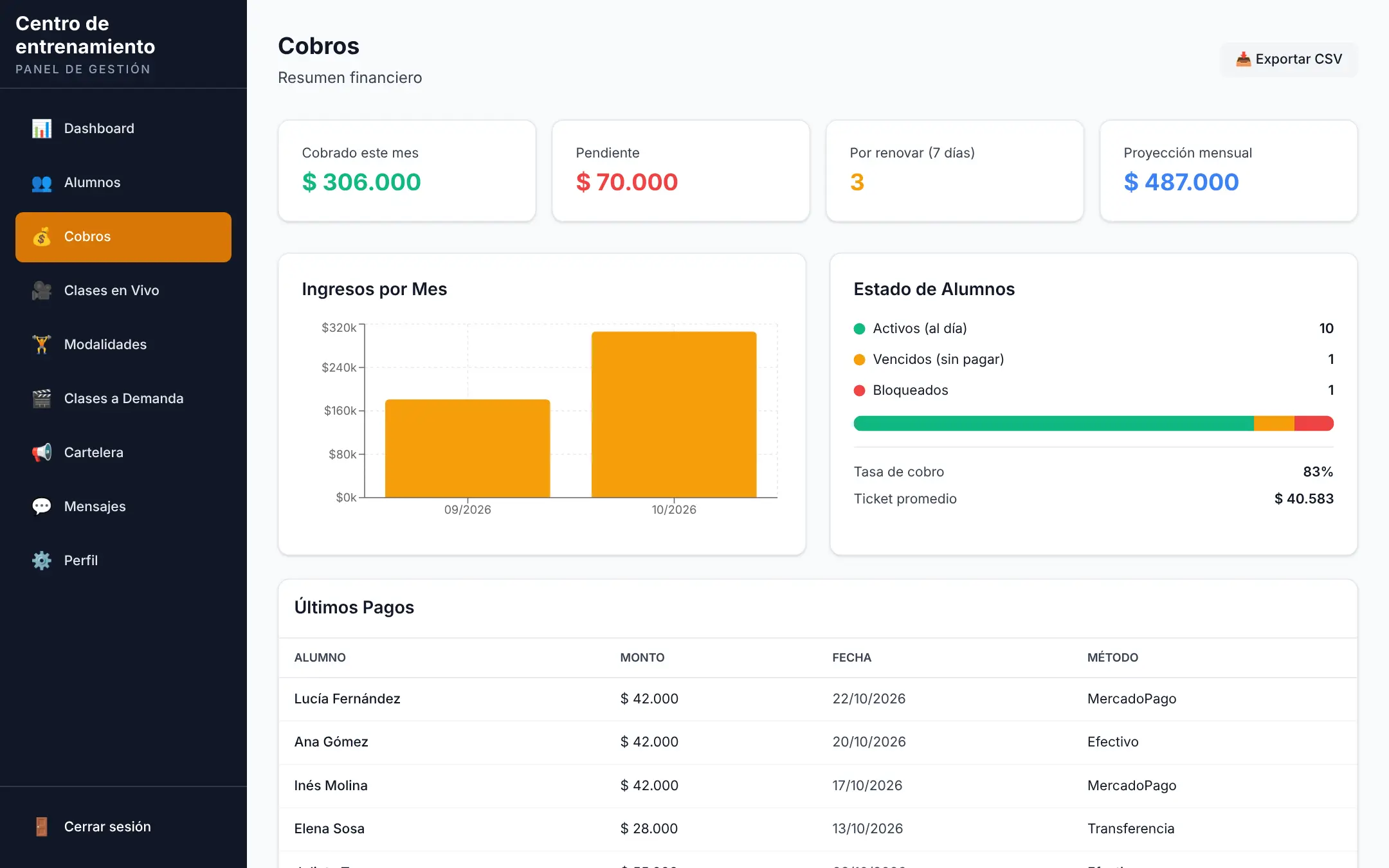1389x868 pixels.
Task: Click the Cartelera megaphone icon
Action: coord(42,453)
